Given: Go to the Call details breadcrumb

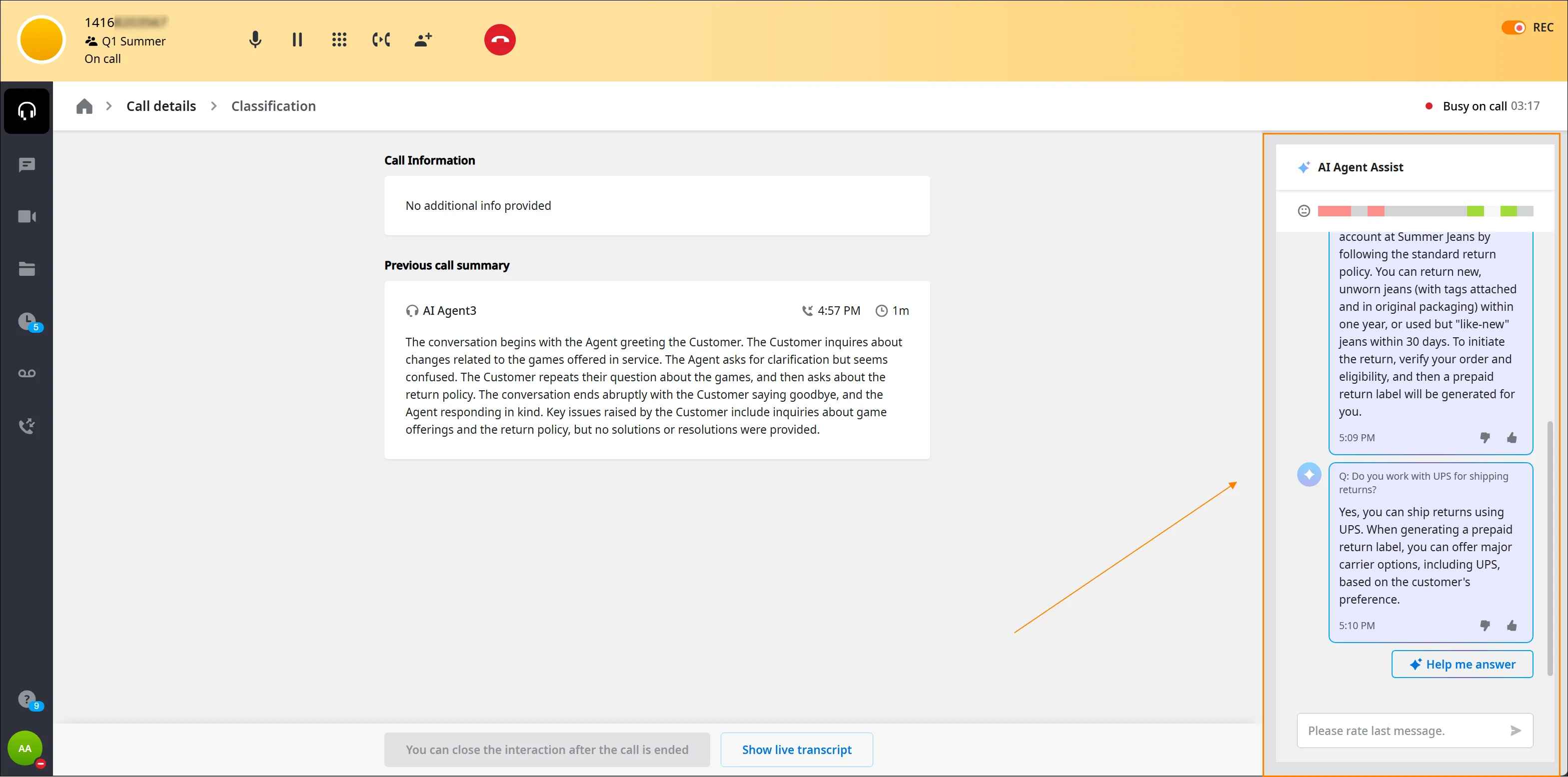Looking at the screenshot, I should click(x=161, y=106).
